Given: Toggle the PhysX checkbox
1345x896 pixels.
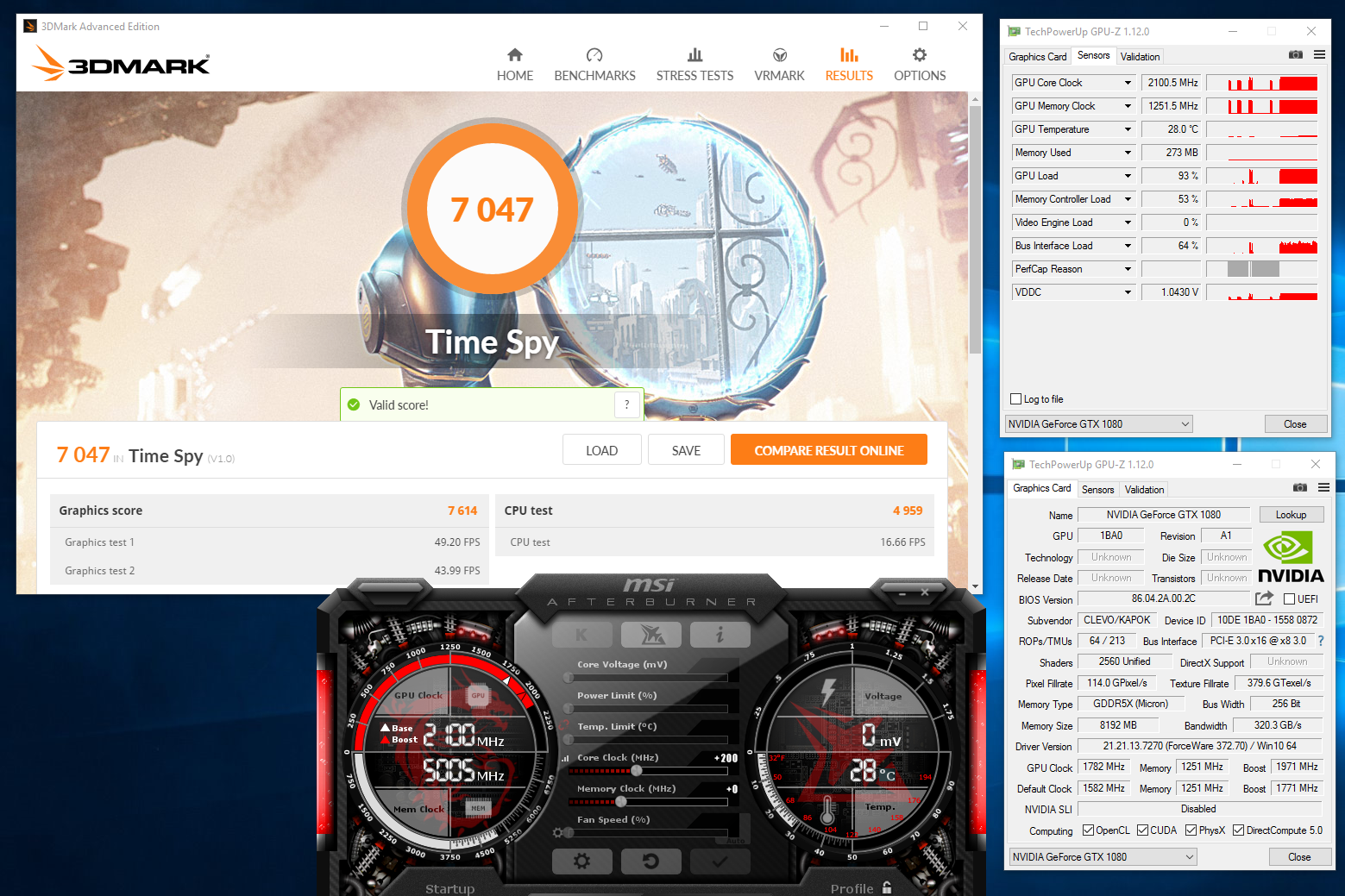Looking at the screenshot, I should (x=1191, y=830).
